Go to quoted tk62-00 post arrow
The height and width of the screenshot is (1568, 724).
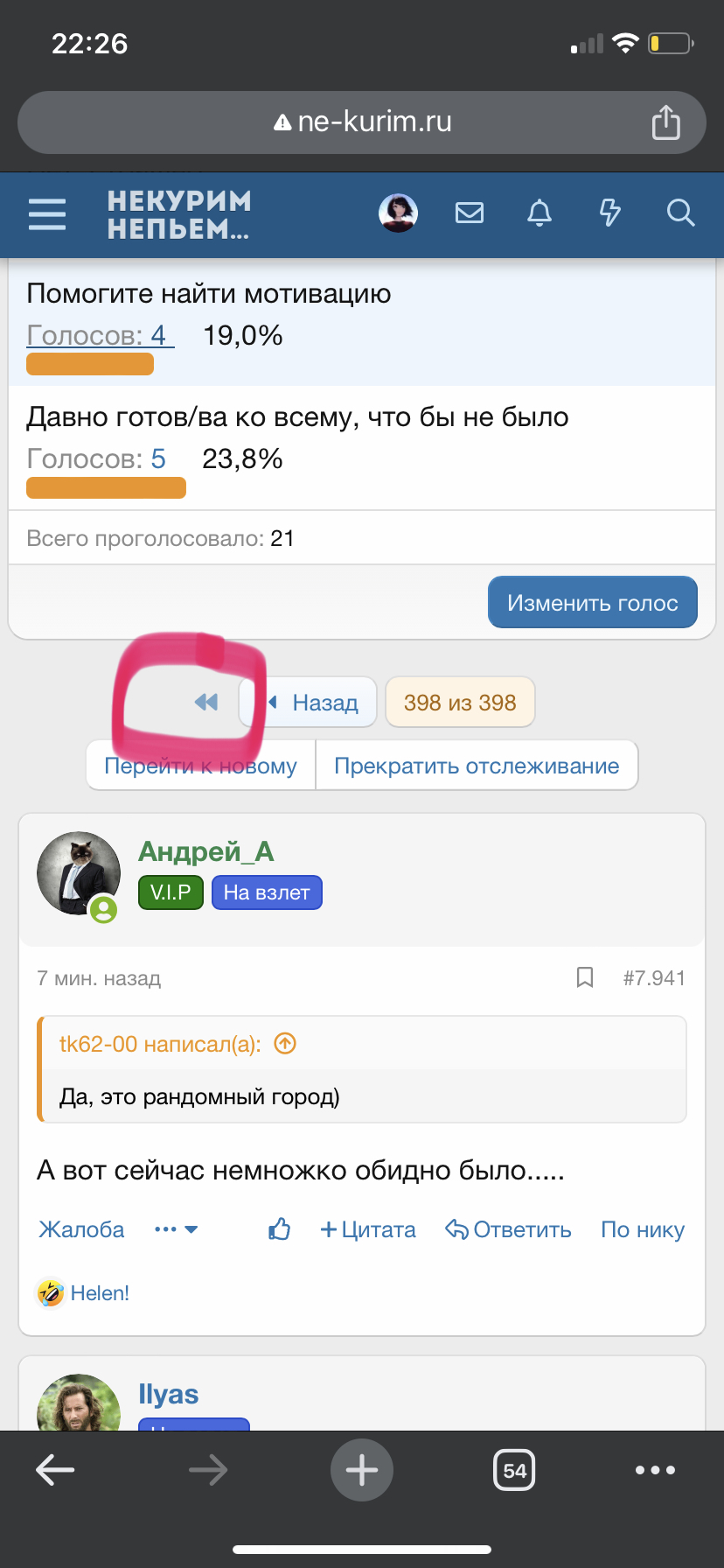pyautogui.click(x=286, y=1043)
